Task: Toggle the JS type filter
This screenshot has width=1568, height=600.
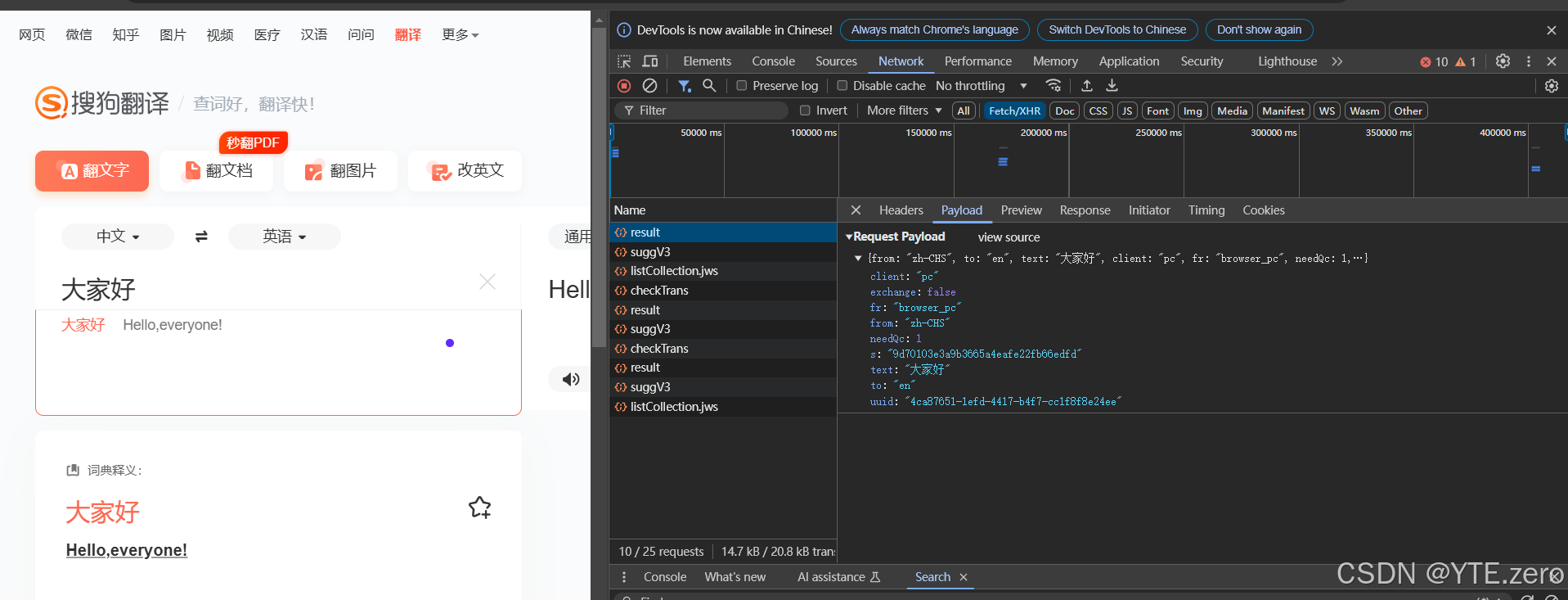Action: [1127, 111]
